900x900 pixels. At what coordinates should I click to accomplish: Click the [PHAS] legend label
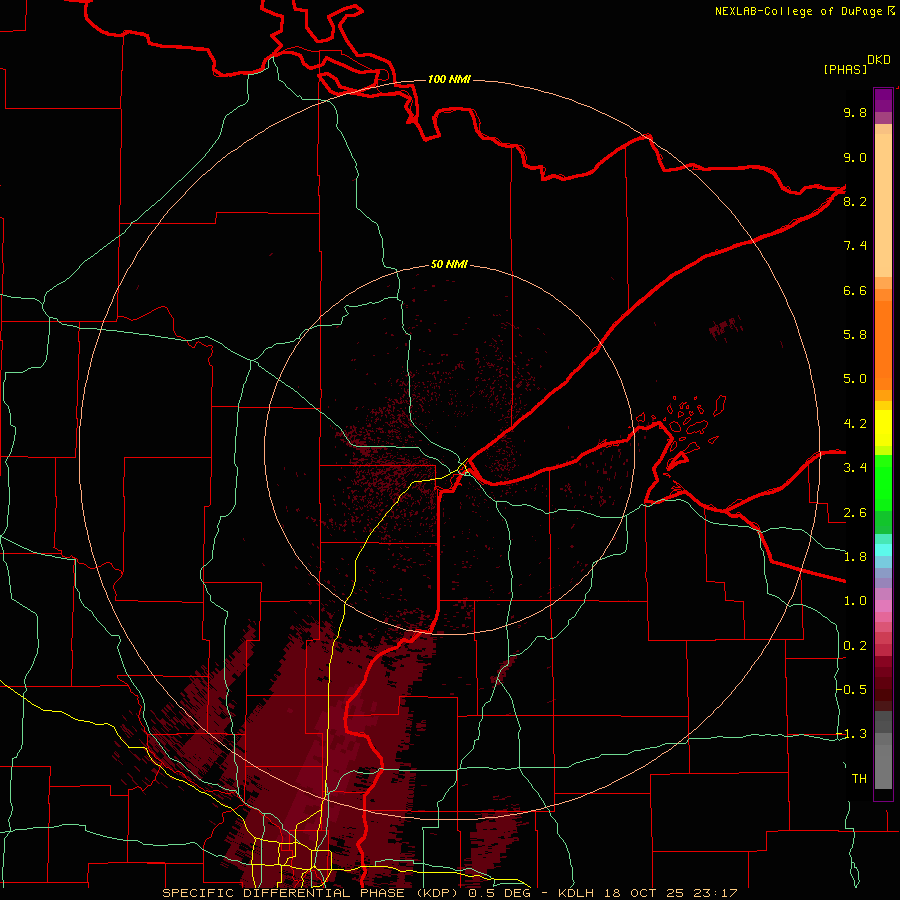845,69
